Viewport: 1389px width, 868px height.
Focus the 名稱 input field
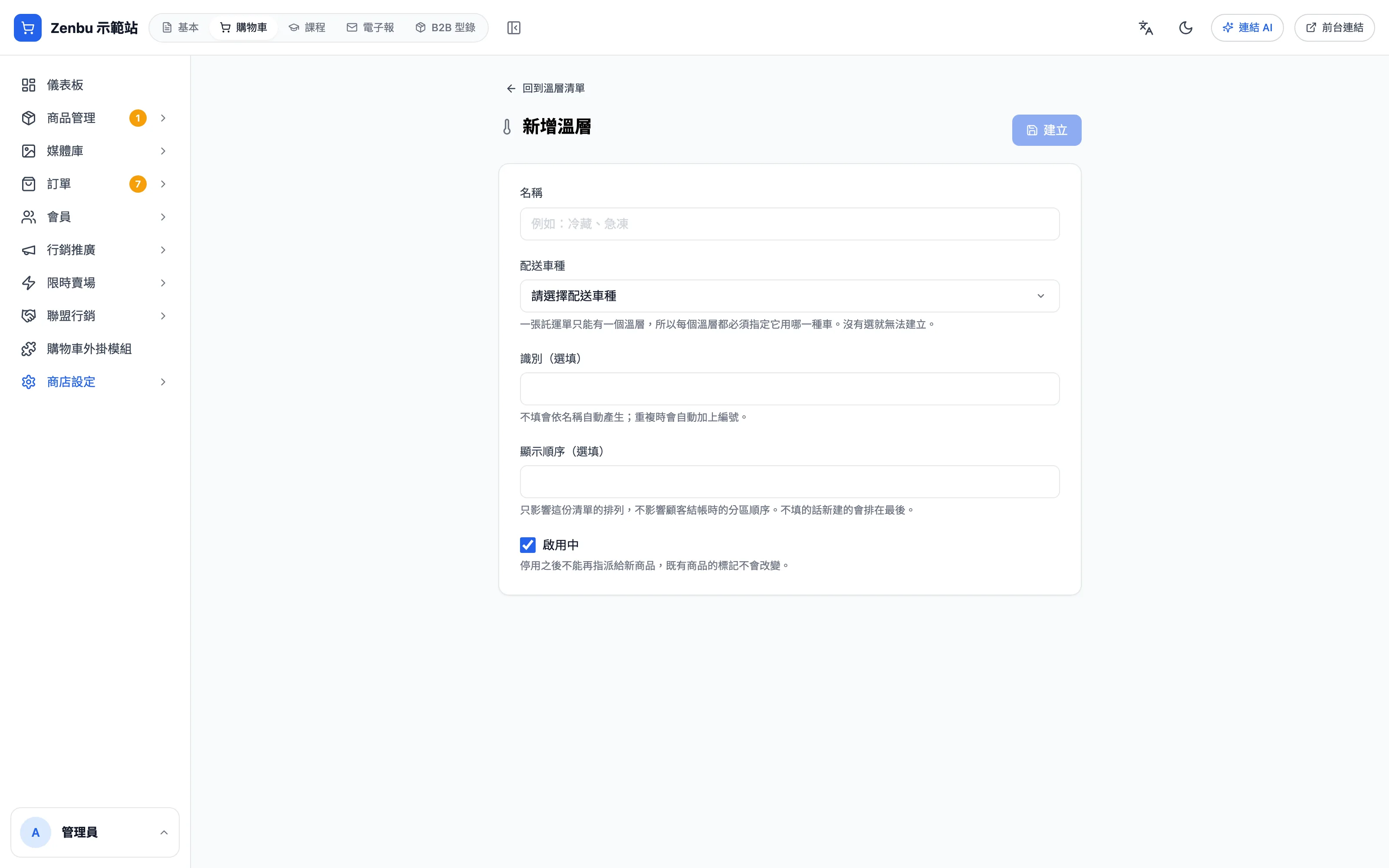pos(789,224)
